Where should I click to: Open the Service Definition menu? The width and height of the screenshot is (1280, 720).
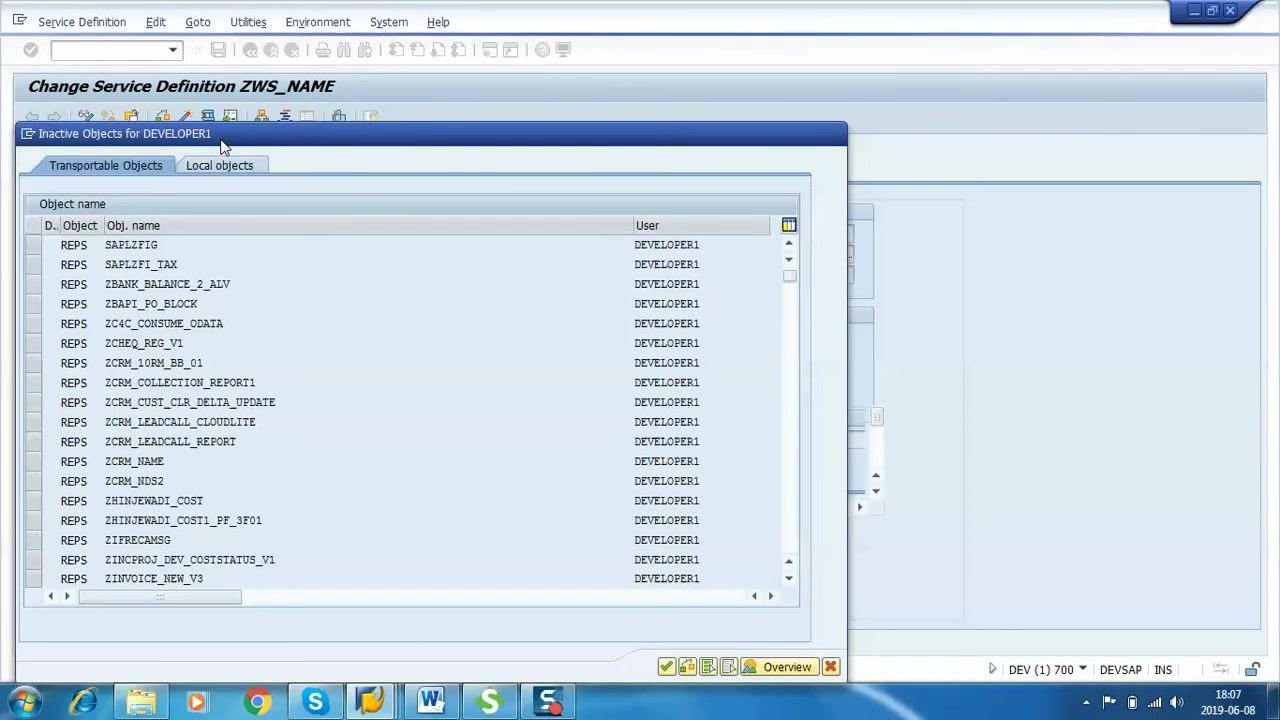82,22
